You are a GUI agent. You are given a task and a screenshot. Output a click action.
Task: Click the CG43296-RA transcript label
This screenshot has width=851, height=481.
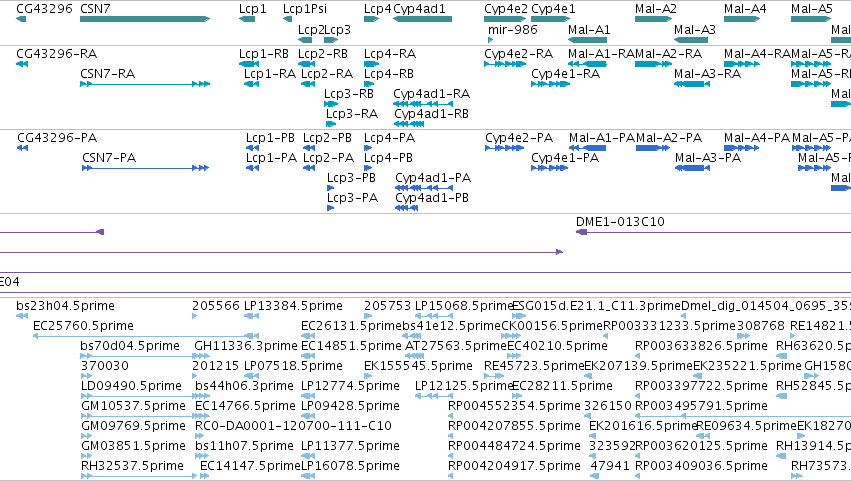click(57, 54)
